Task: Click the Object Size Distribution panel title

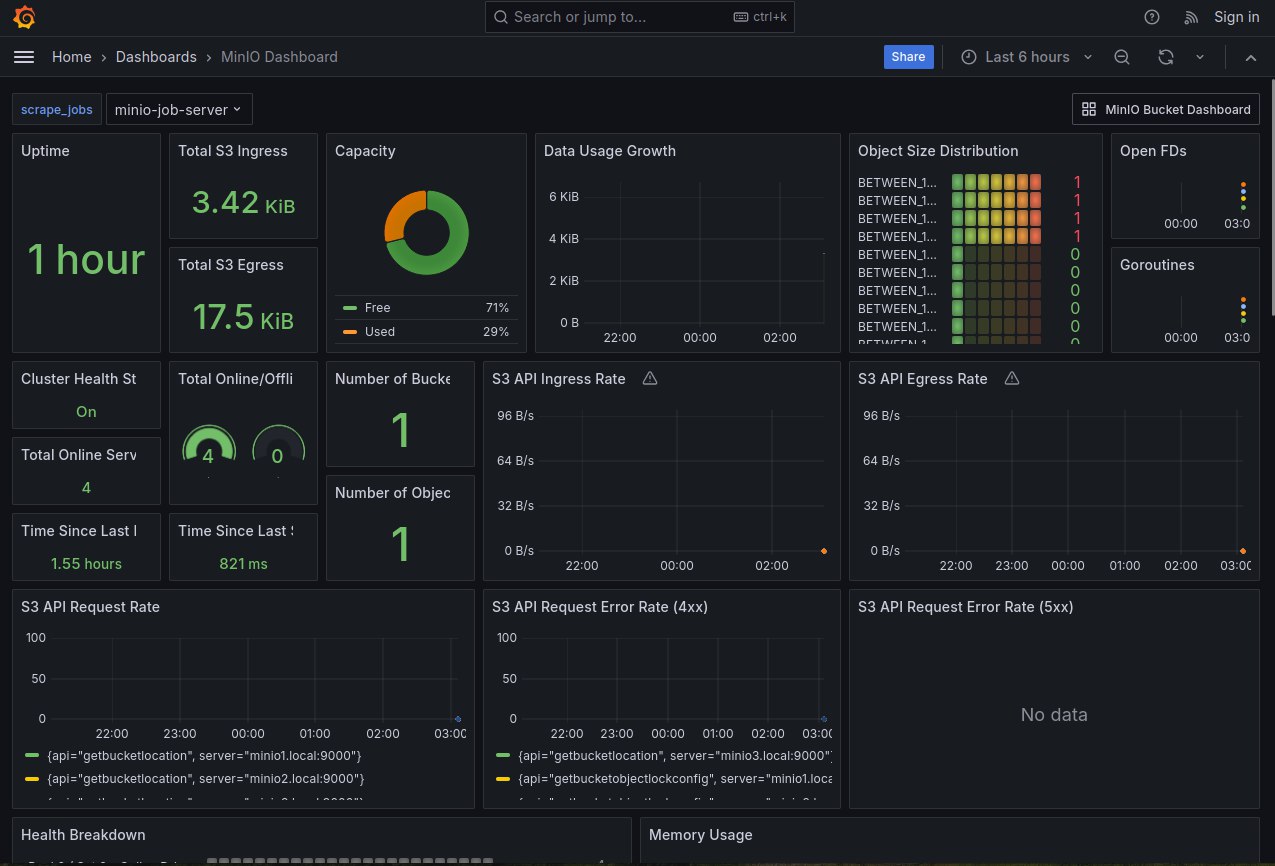Action: (x=938, y=151)
